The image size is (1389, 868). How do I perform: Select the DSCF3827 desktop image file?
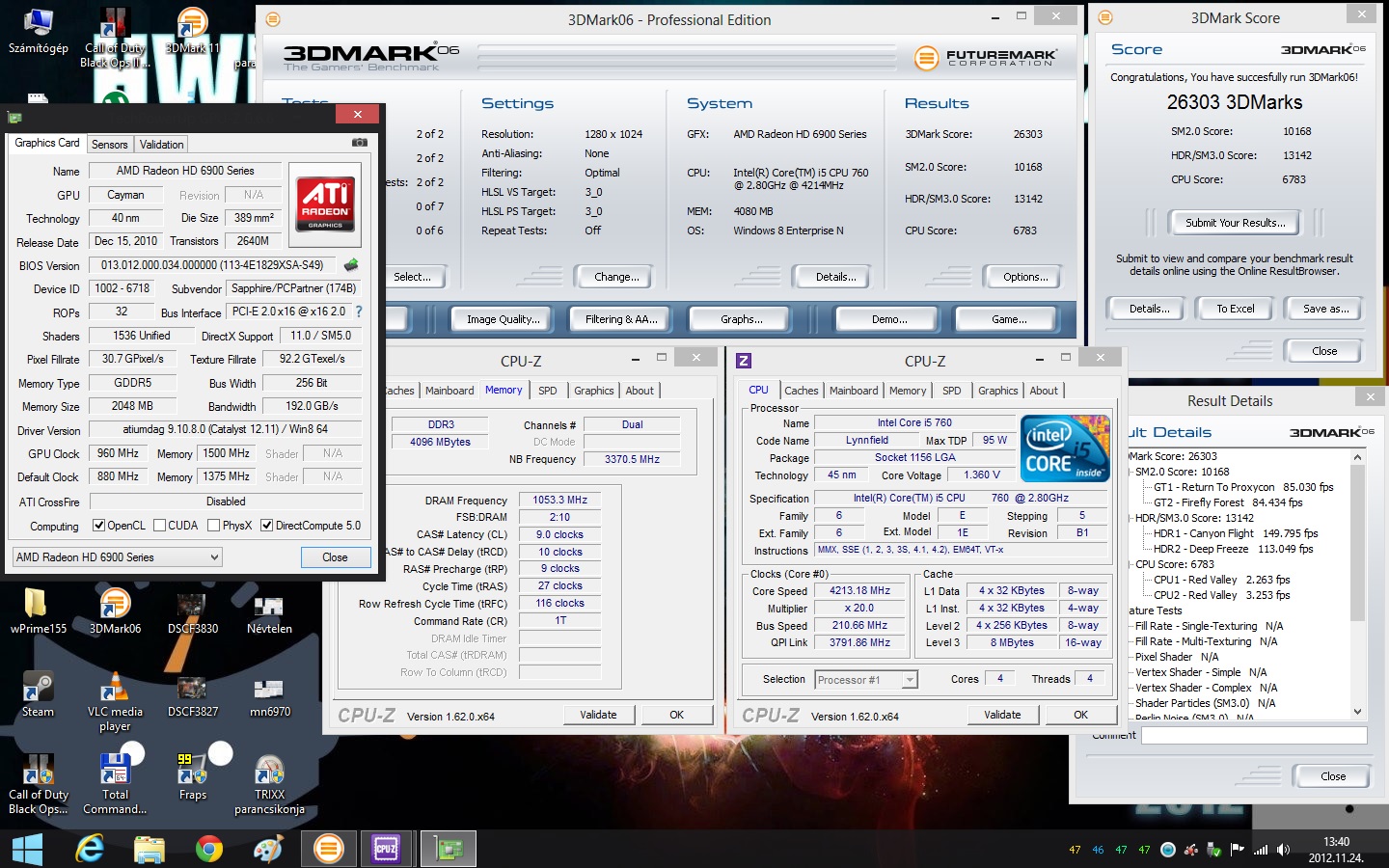(192, 694)
